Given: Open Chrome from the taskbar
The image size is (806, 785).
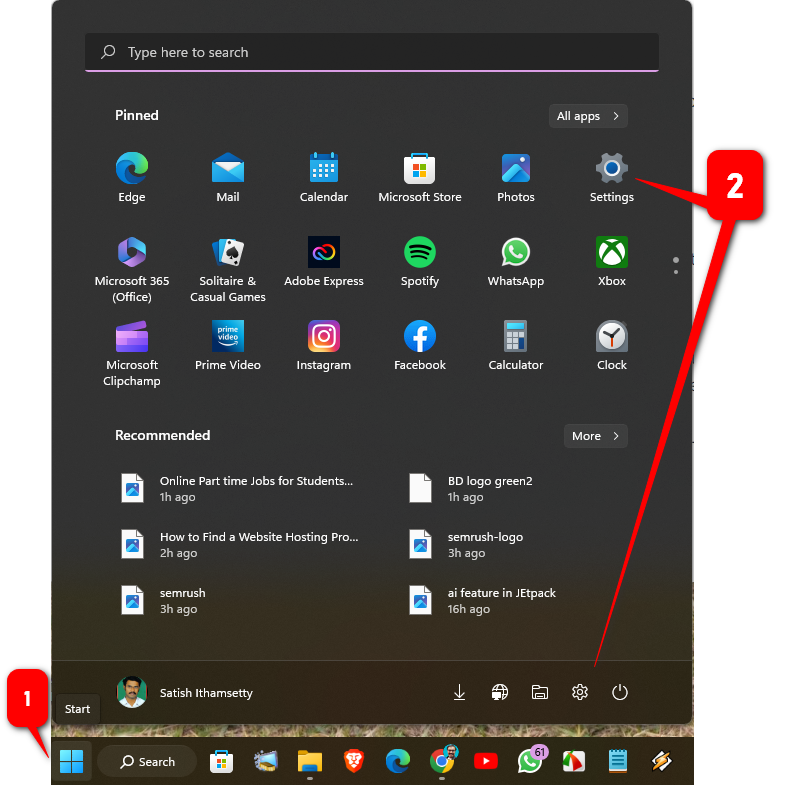Looking at the screenshot, I should point(443,761).
